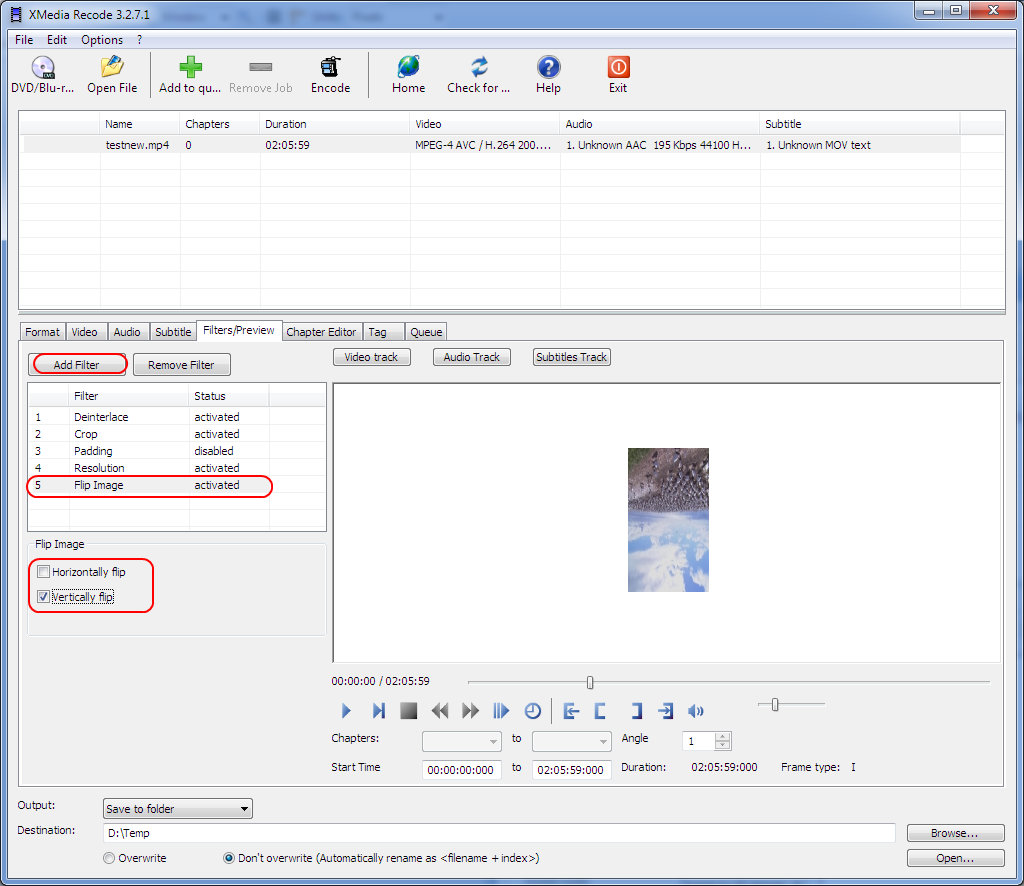Click the XMedia Recode title bar icon
The height and width of the screenshot is (886, 1024).
click(x=16, y=14)
